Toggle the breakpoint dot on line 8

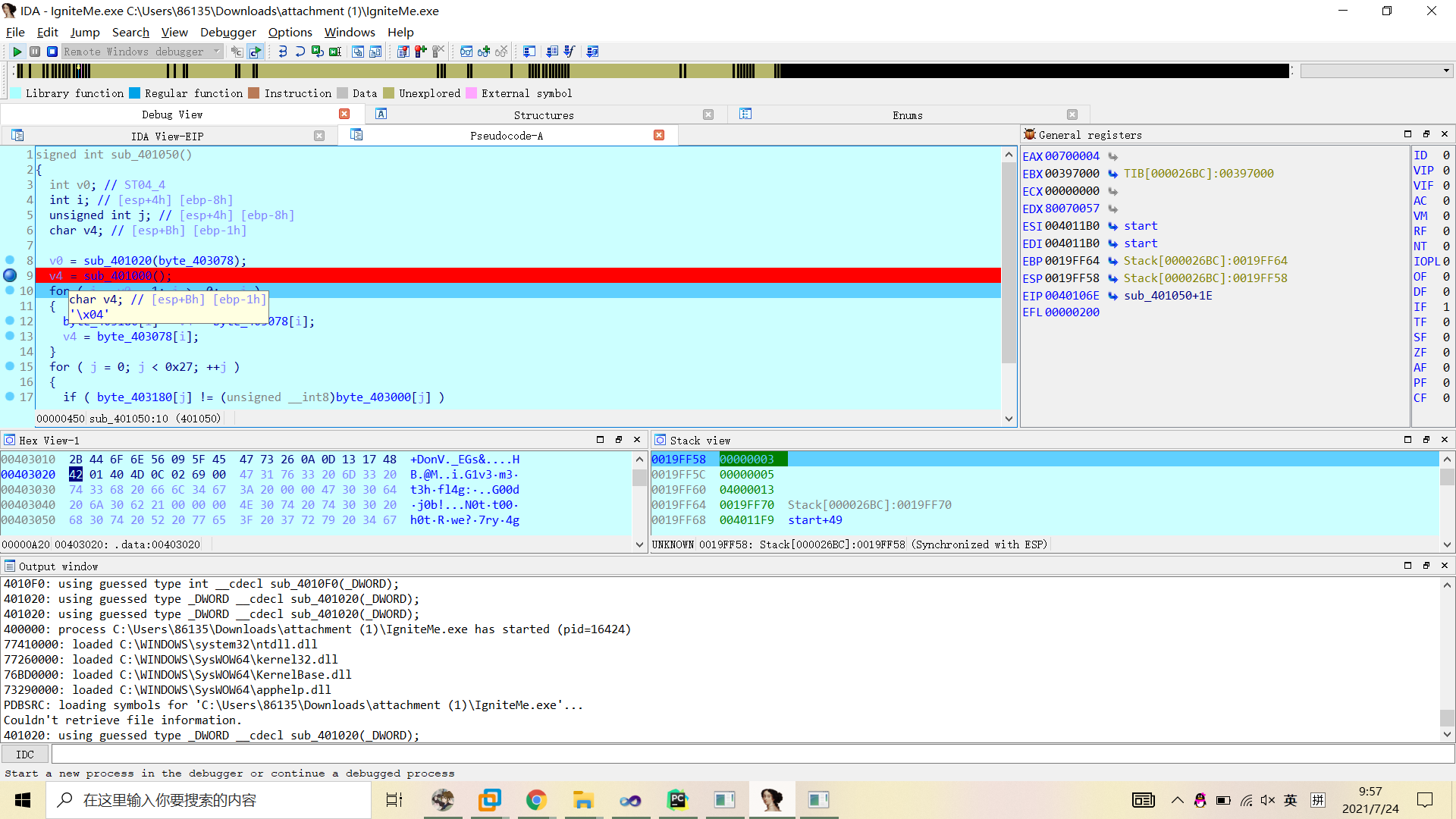click(10, 260)
